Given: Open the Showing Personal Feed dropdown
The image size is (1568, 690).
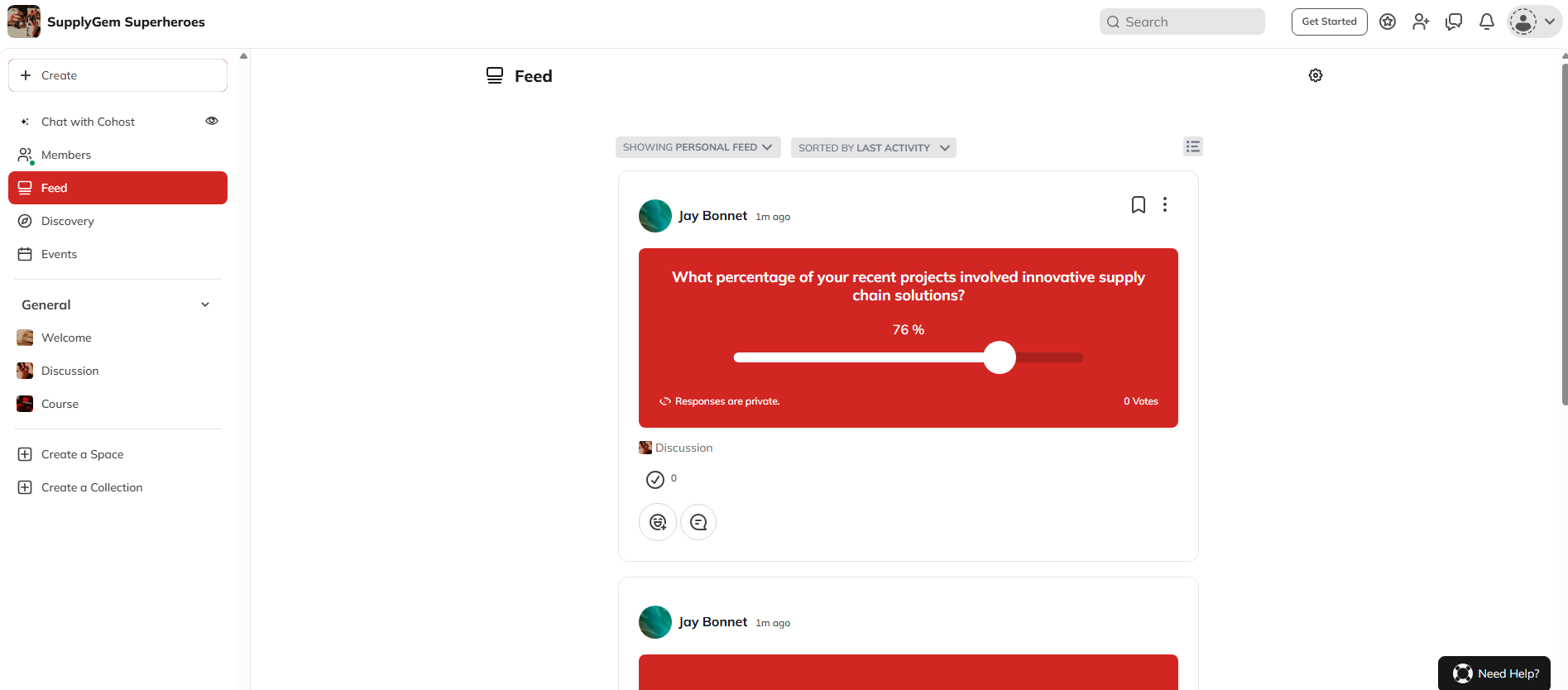Looking at the screenshot, I should click(698, 147).
